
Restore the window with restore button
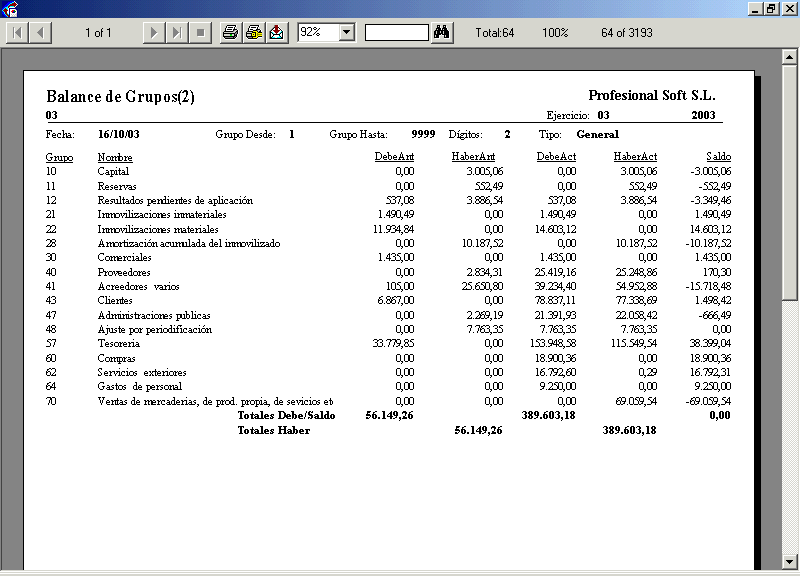click(x=771, y=8)
